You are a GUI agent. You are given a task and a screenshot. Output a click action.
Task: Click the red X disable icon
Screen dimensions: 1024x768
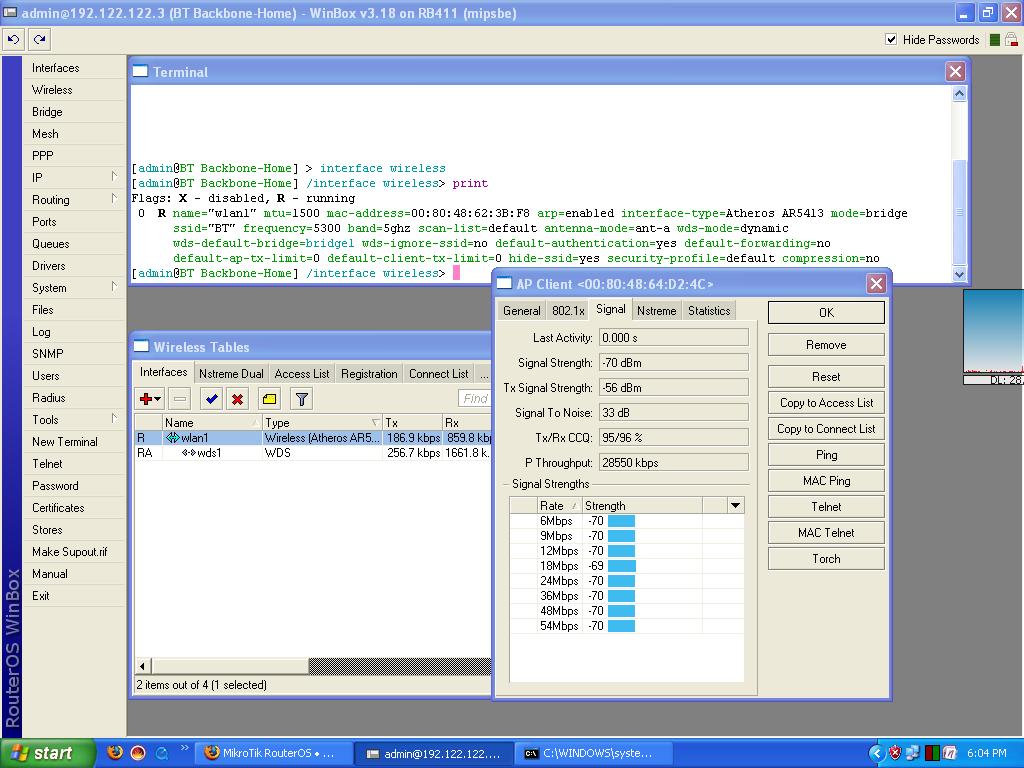point(238,399)
